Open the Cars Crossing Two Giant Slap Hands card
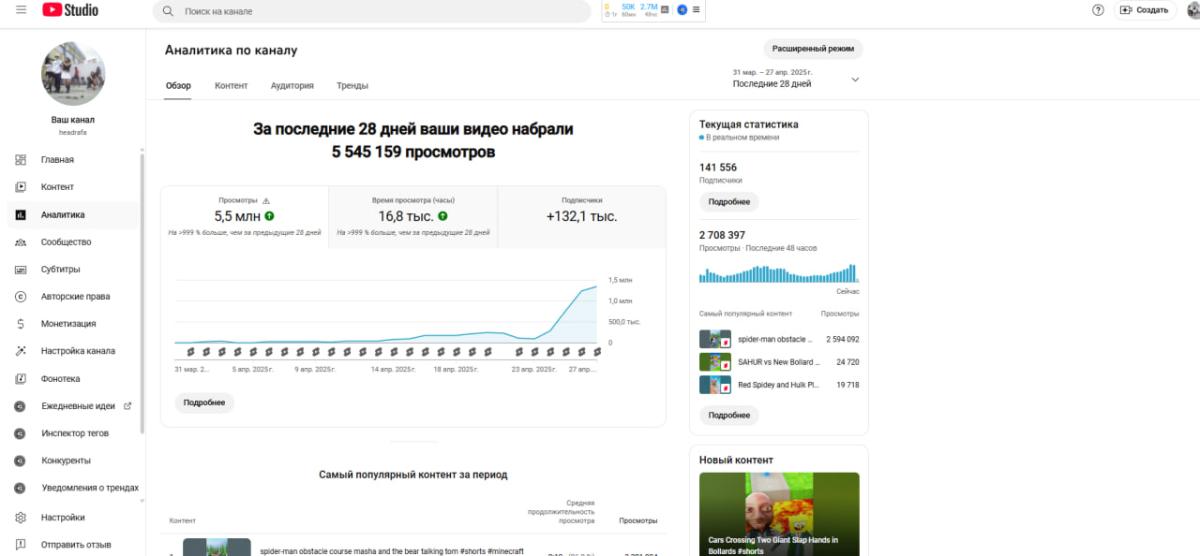The height and width of the screenshot is (556, 1200). point(779,514)
